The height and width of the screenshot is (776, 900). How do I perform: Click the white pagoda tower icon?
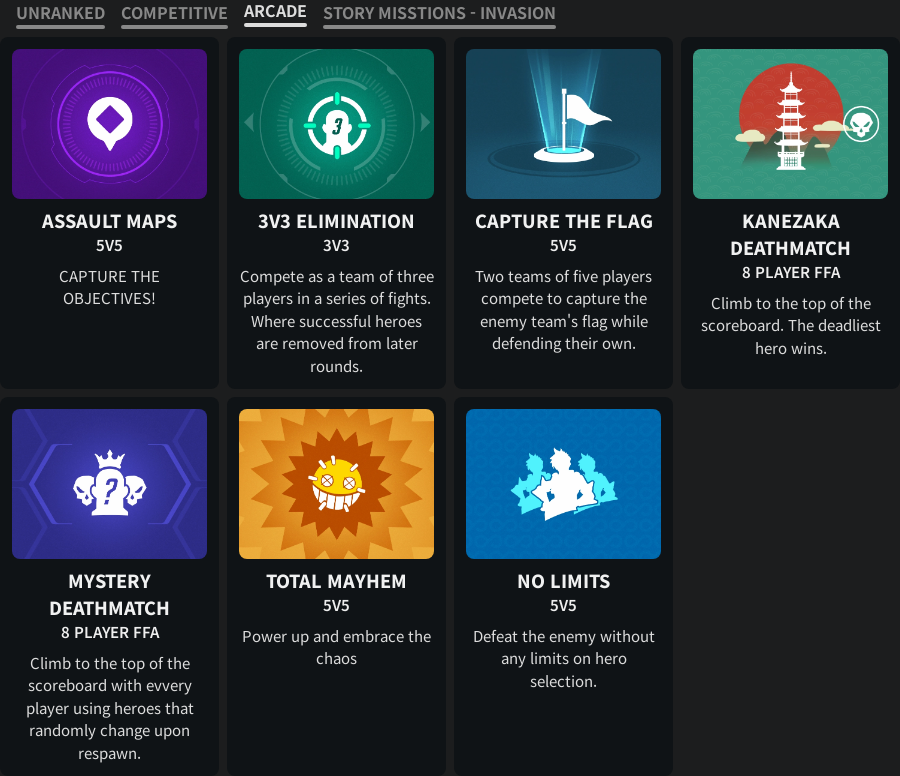[791, 121]
